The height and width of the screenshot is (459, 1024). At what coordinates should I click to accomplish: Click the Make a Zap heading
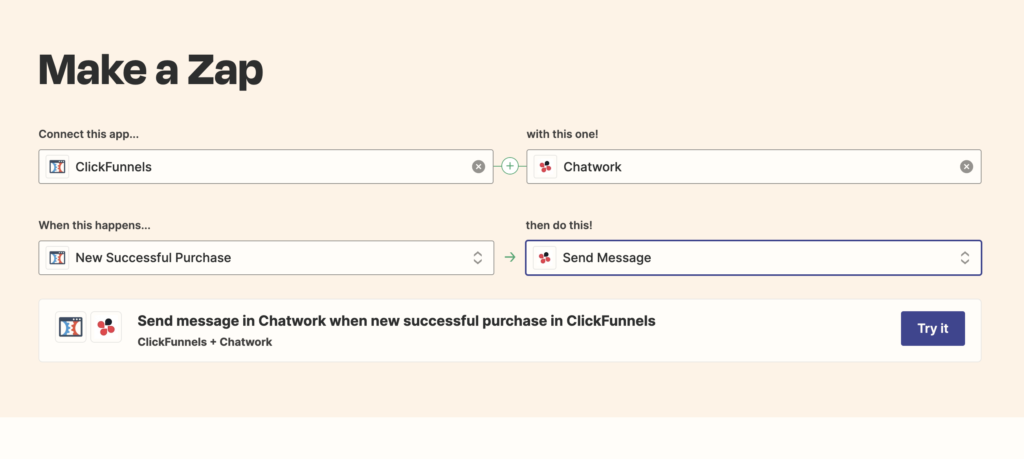click(151, 70)
